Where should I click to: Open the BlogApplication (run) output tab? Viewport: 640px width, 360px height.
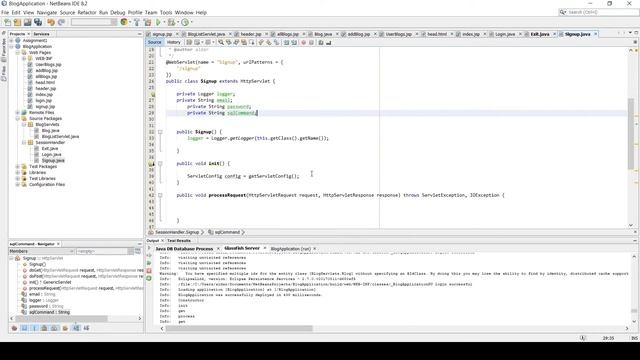[x=291, y=249]
